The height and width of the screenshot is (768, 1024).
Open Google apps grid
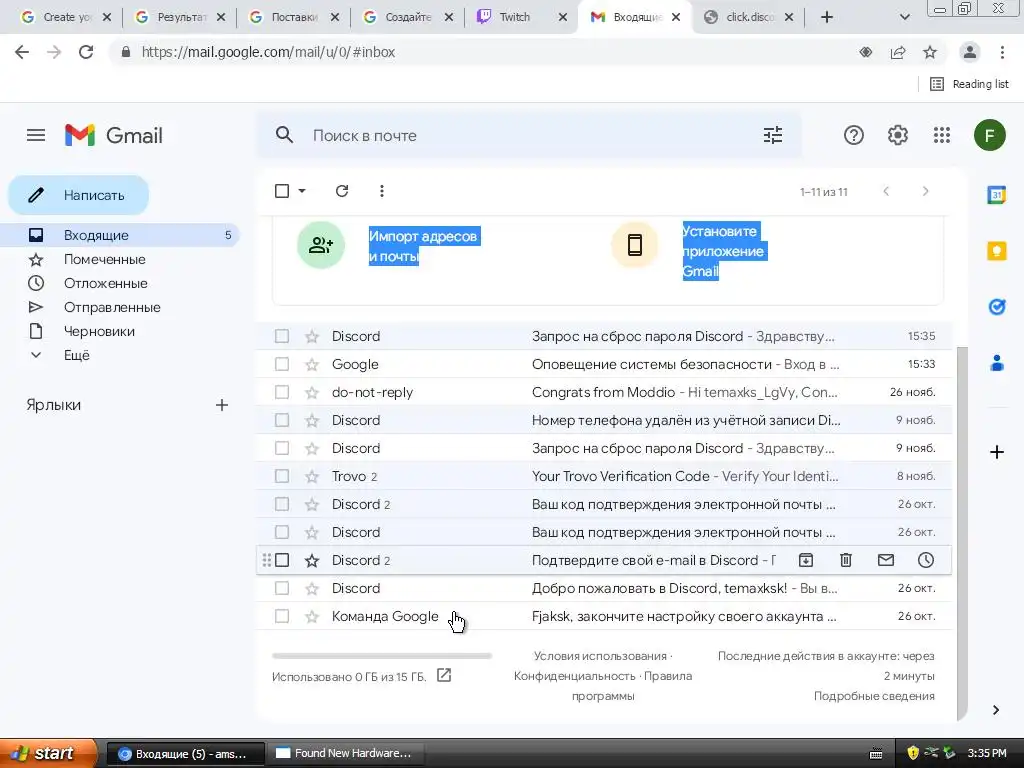942,135
